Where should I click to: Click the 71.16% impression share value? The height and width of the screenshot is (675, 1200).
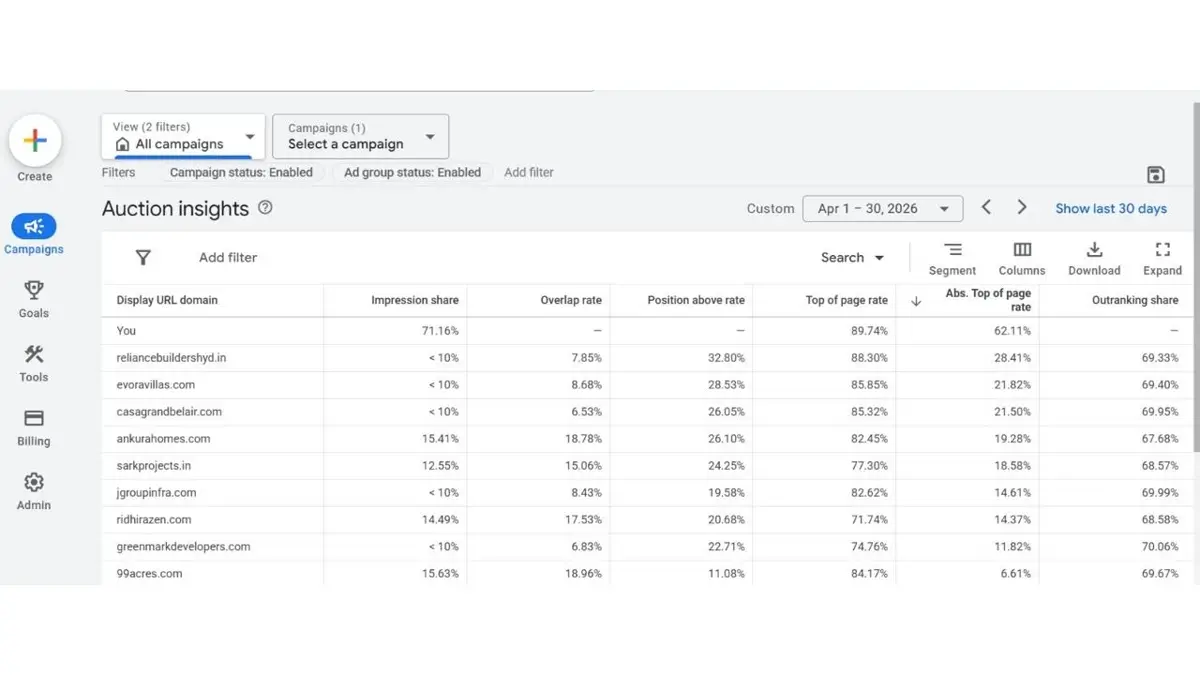point(441,330)
